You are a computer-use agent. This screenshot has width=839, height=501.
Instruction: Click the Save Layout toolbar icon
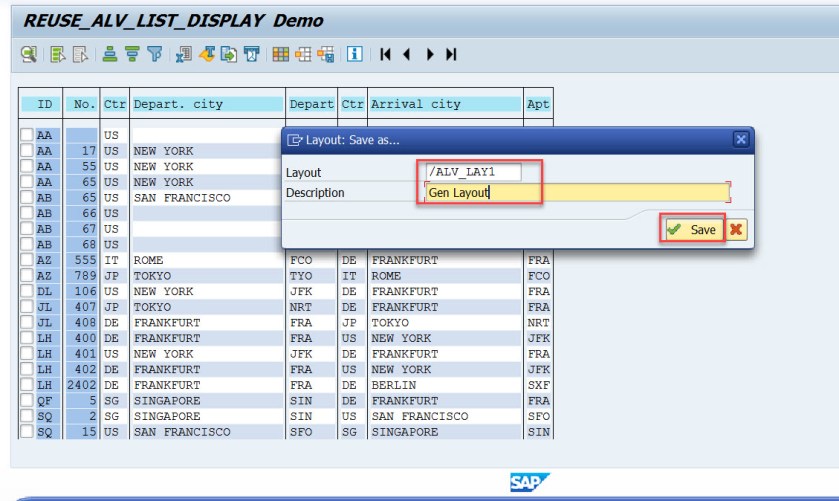tap(325, 54)
